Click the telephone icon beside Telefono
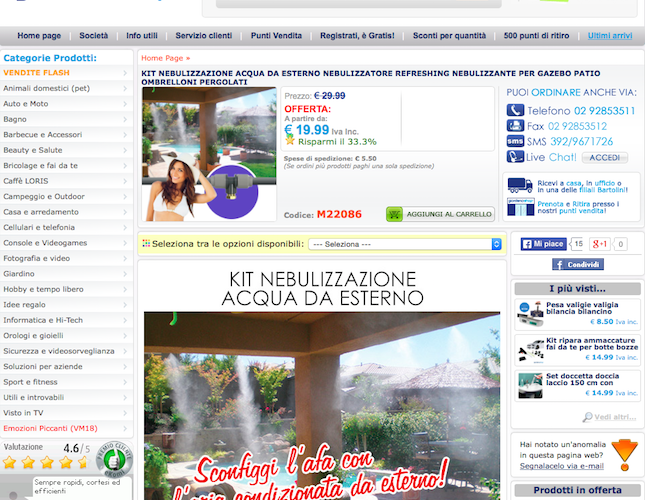The width and height of the screenshot is (645, 500). pyautogui.click(x=515, y=110)
